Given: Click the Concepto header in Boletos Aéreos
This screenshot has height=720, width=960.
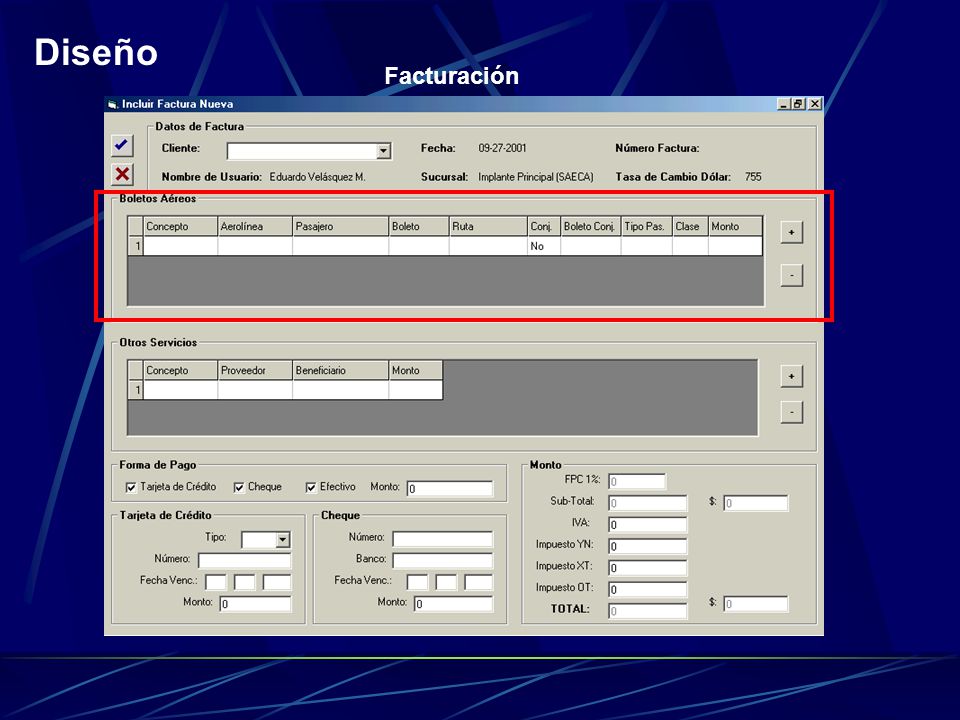Looking at the screenshot, I should tap(180, 227).
